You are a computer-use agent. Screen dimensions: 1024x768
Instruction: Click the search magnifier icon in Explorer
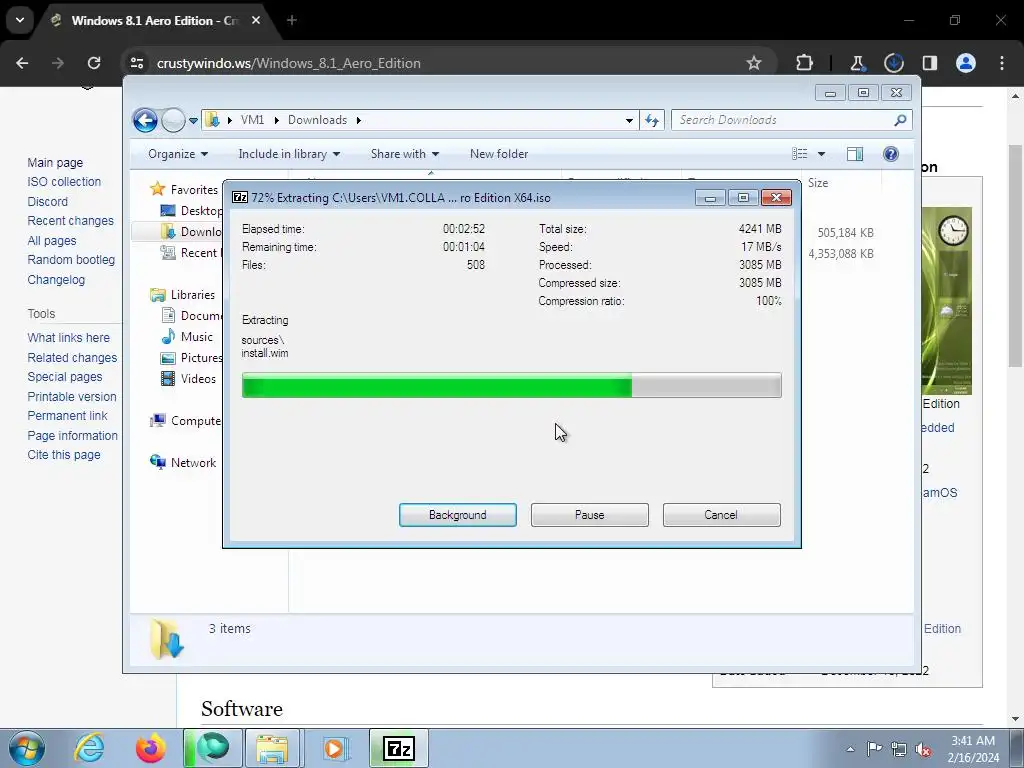pos(900,120)
